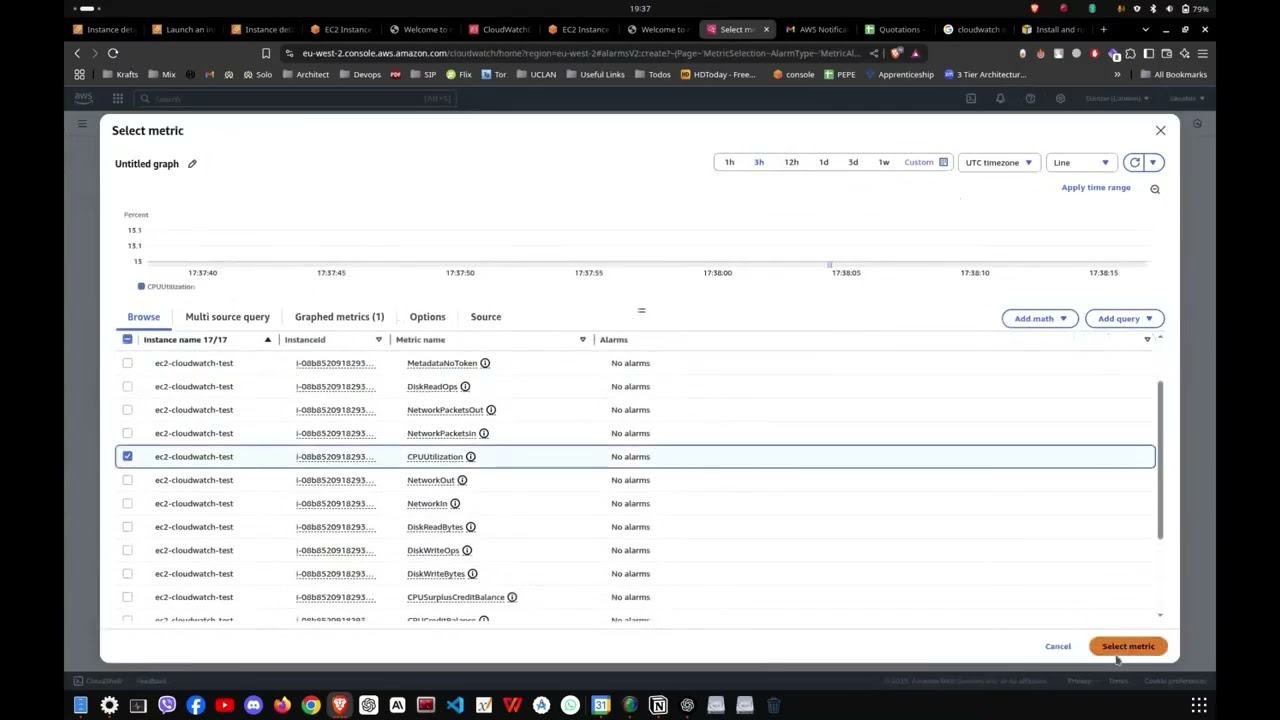
Task: Toggle the select-all Instance name checkbox
Action: pos(127,340)
